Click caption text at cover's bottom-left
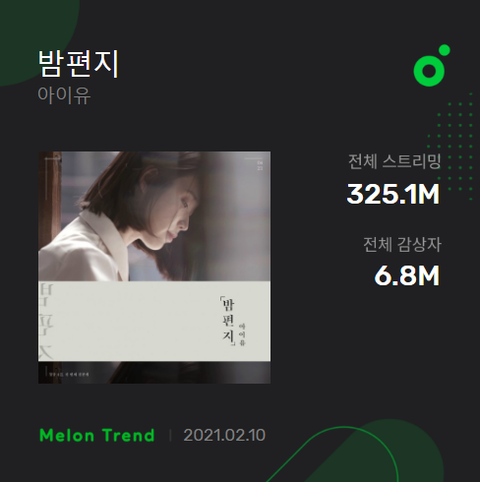The image size is (480, 482). tap(69, 374)
